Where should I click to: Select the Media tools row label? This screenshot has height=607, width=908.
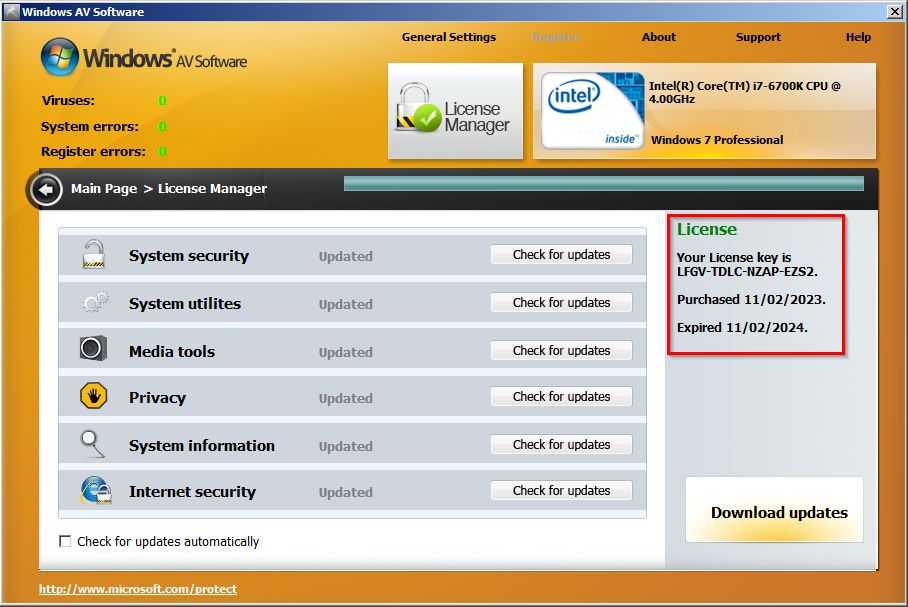172,352
